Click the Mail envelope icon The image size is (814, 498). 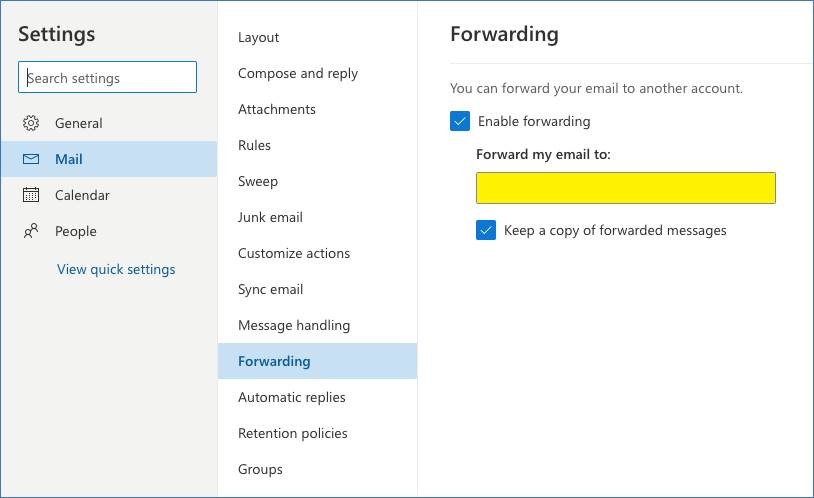(31, 159)
